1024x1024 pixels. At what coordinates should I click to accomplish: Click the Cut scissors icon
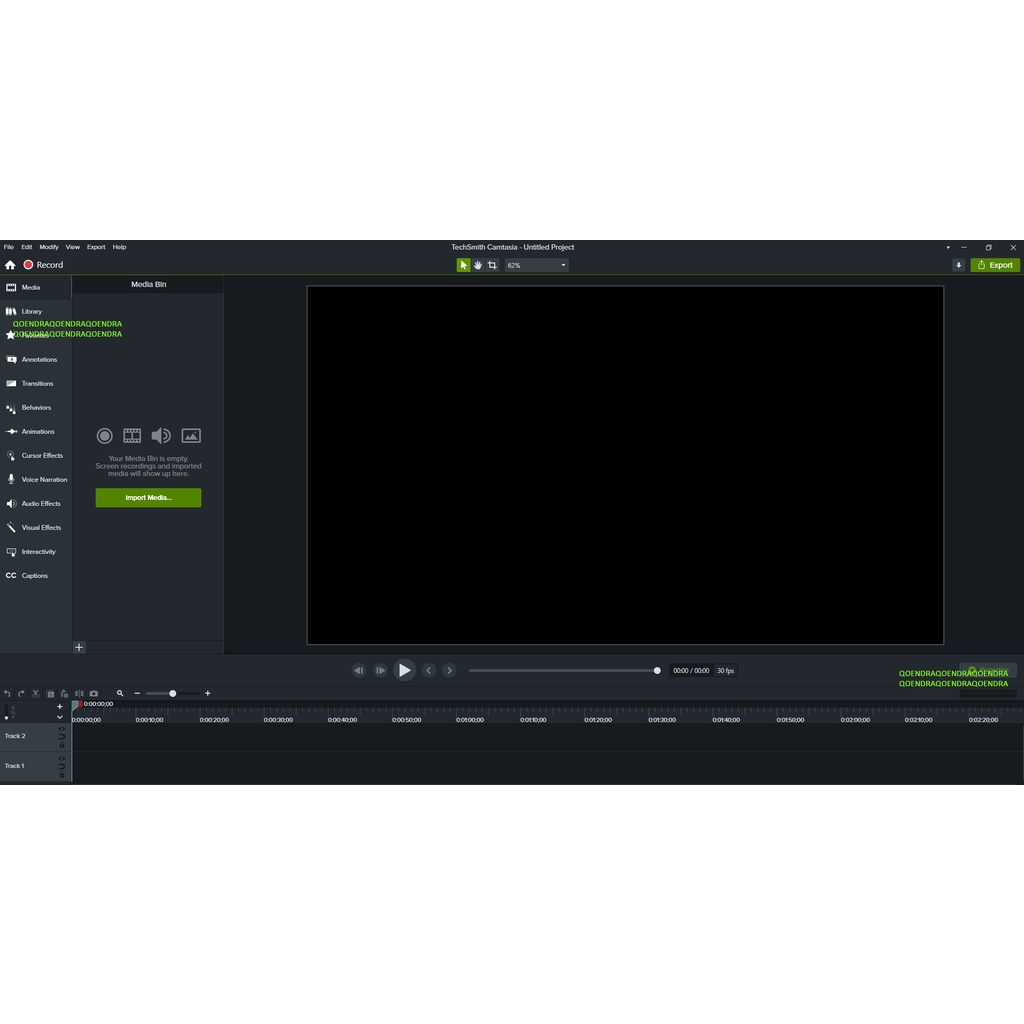click(x=35, y=693)
